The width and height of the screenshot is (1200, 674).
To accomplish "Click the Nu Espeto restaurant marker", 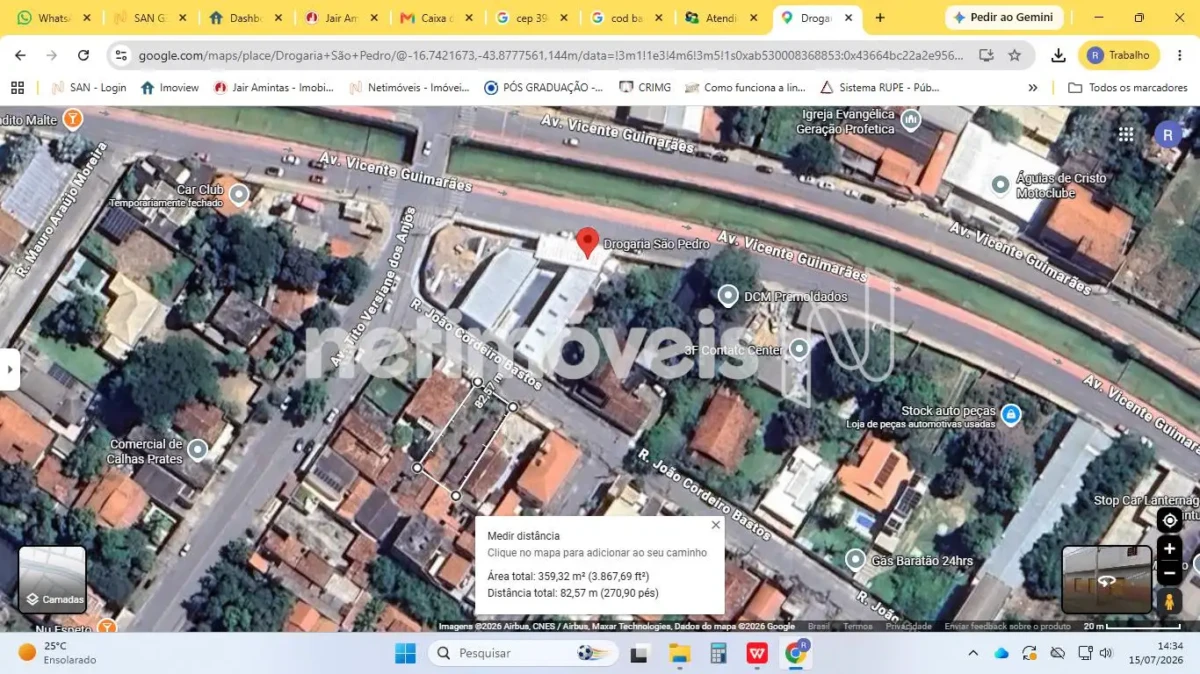I will click(x=106, y=627).
